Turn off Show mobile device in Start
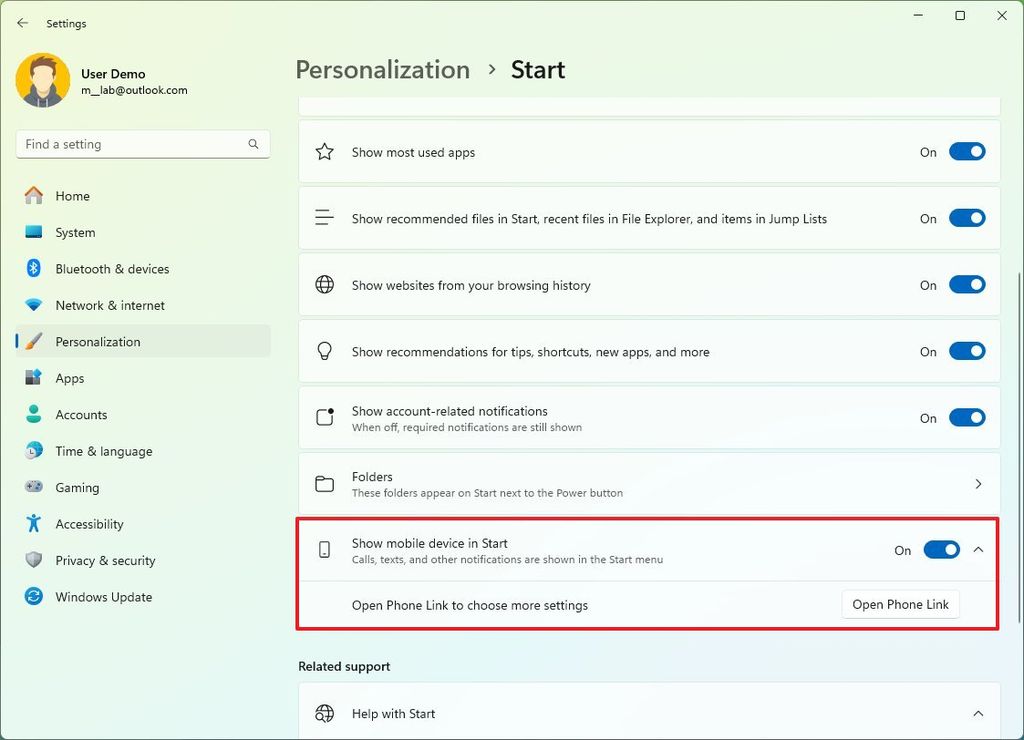 point(941,549)
